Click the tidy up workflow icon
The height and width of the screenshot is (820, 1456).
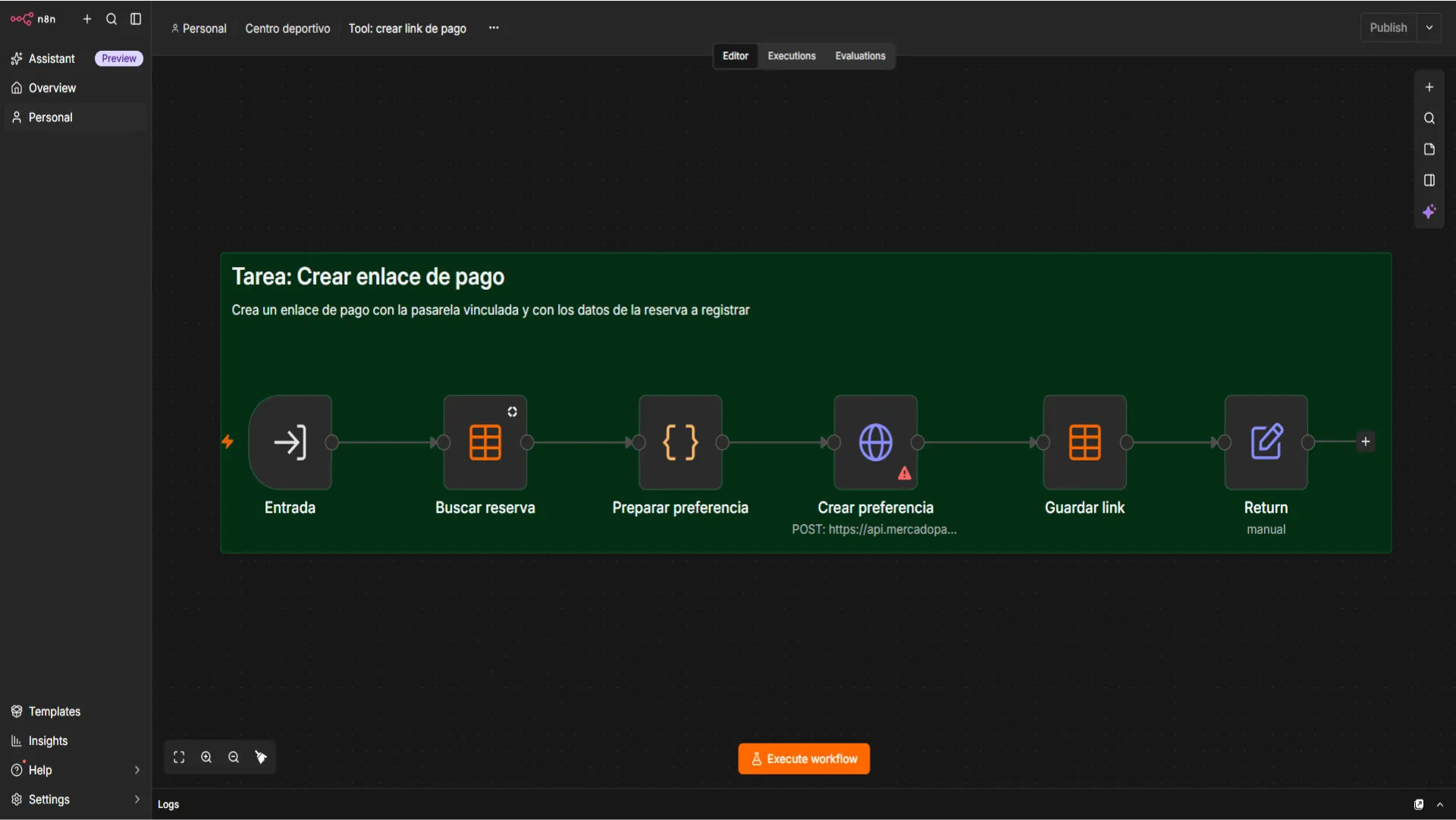tap(261, 757)
